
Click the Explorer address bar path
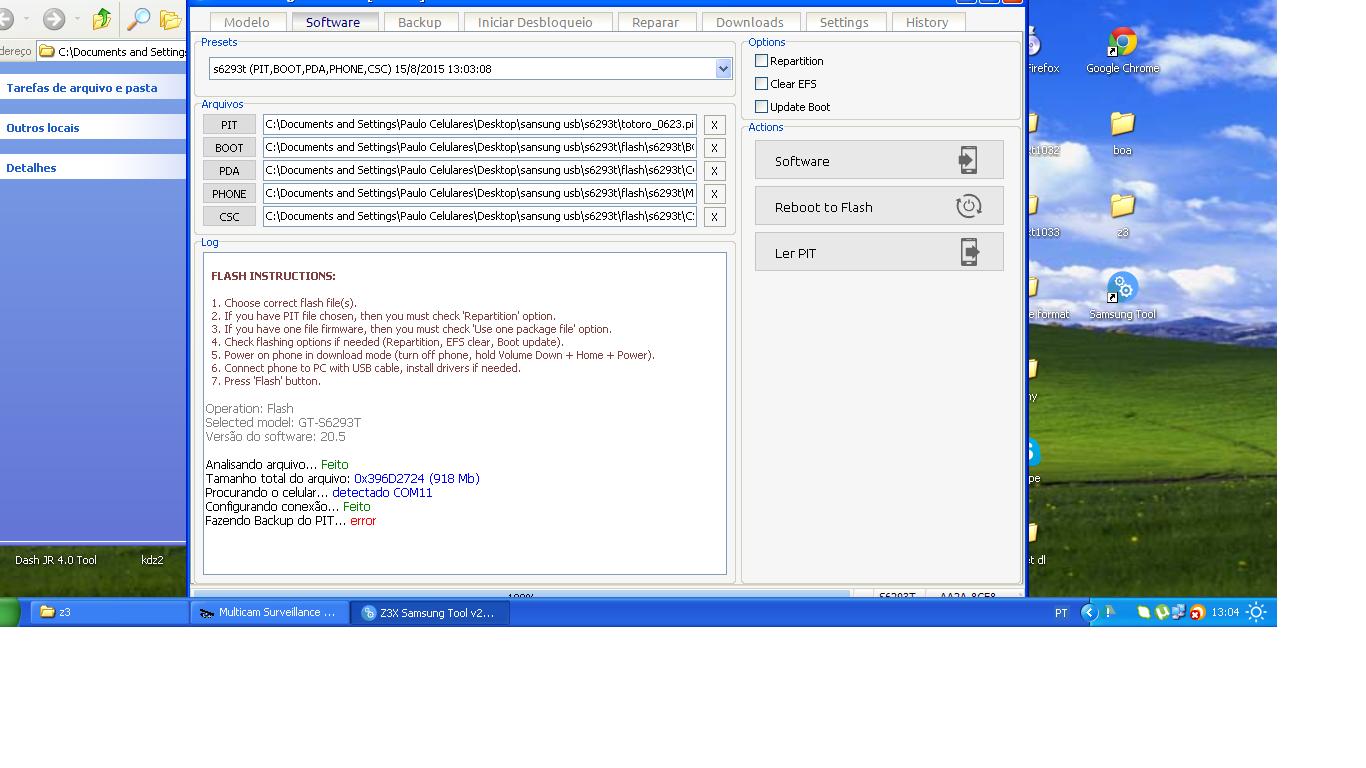coord(113,51)
